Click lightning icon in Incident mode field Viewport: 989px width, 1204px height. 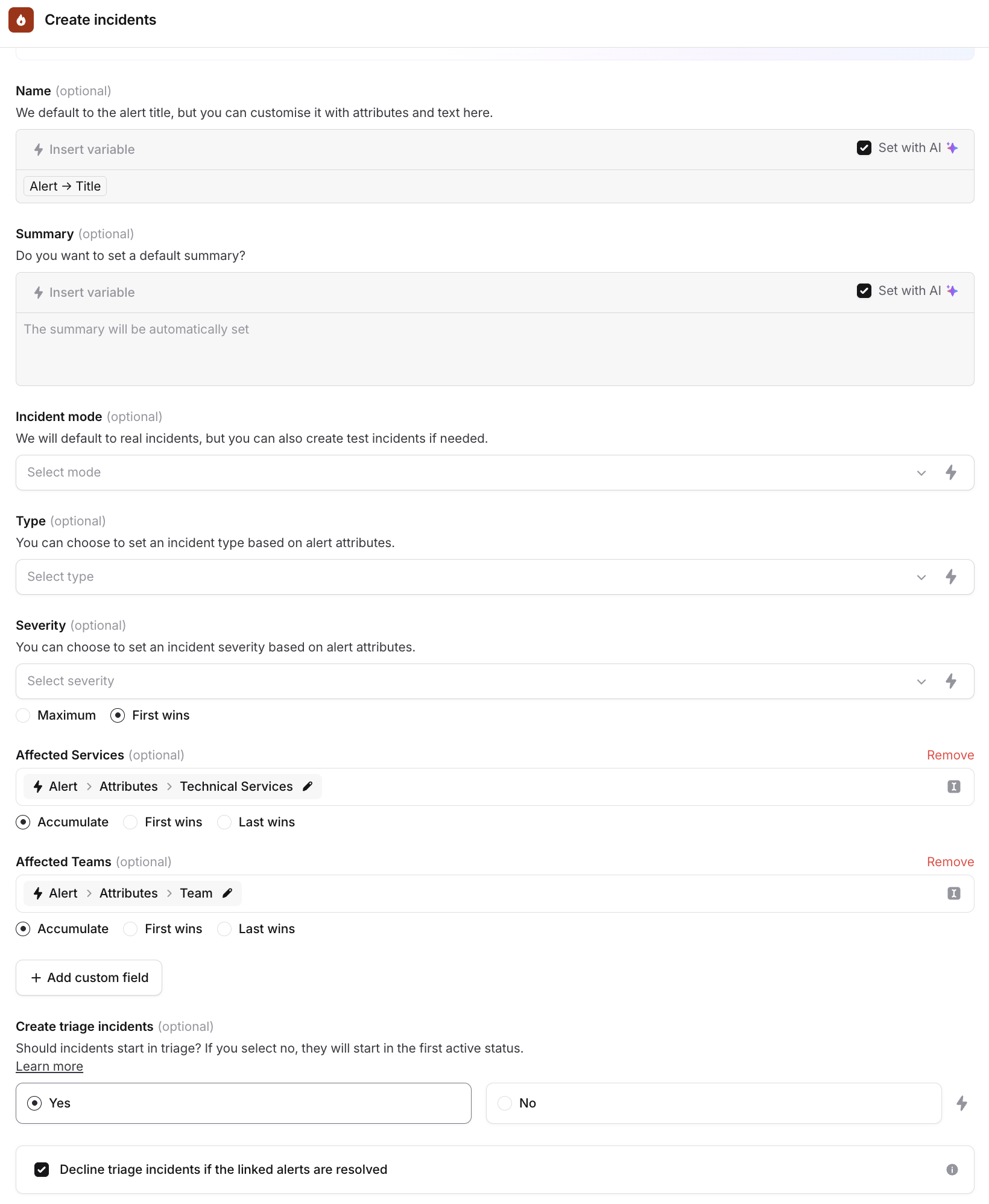click(951, 472)
